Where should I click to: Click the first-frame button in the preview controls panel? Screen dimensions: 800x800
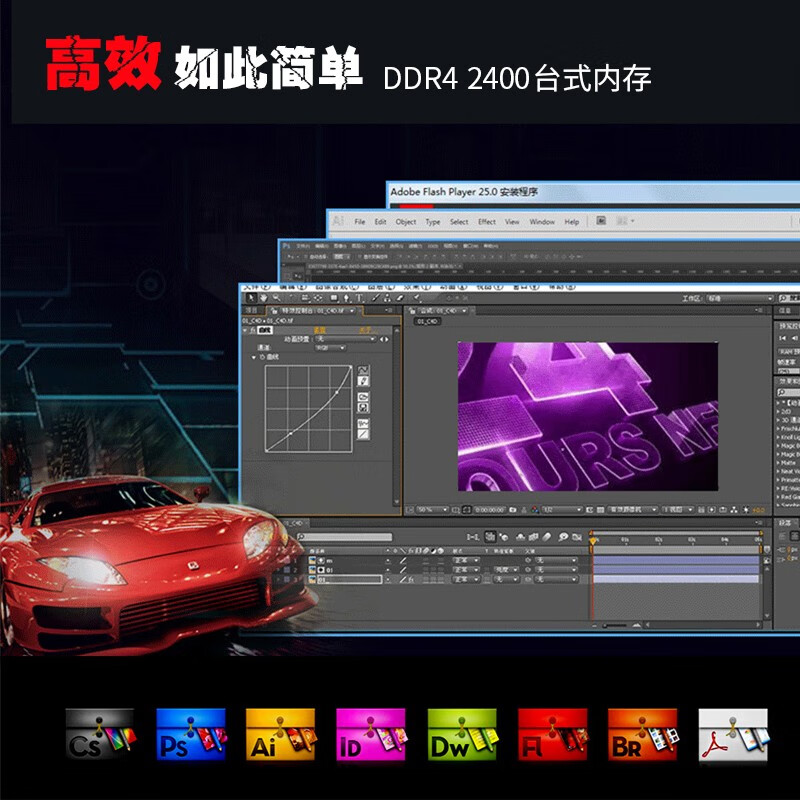point(783,338)
